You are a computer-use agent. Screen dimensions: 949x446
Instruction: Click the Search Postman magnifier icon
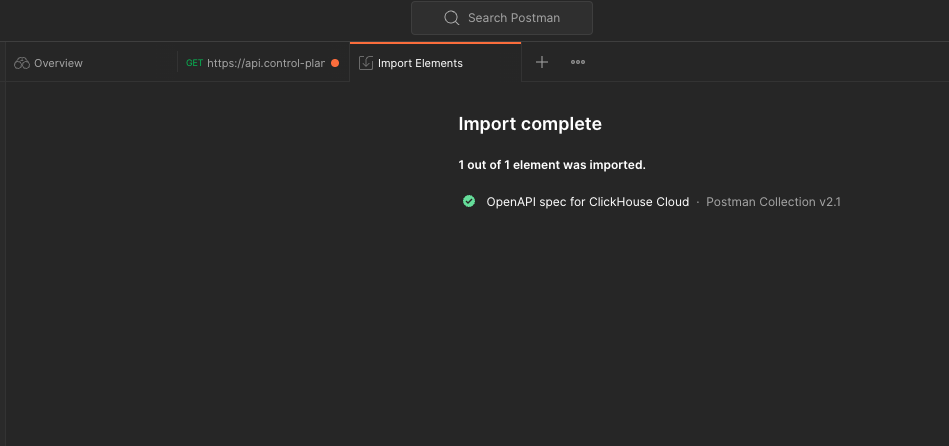tap(452, 18)
